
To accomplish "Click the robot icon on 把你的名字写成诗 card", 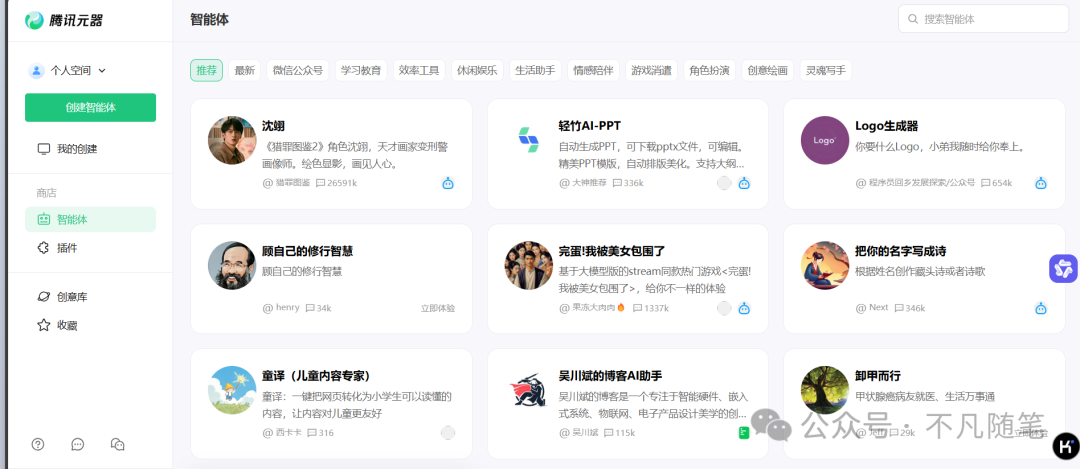I will pyautogui.click(x=1041, y=309).
